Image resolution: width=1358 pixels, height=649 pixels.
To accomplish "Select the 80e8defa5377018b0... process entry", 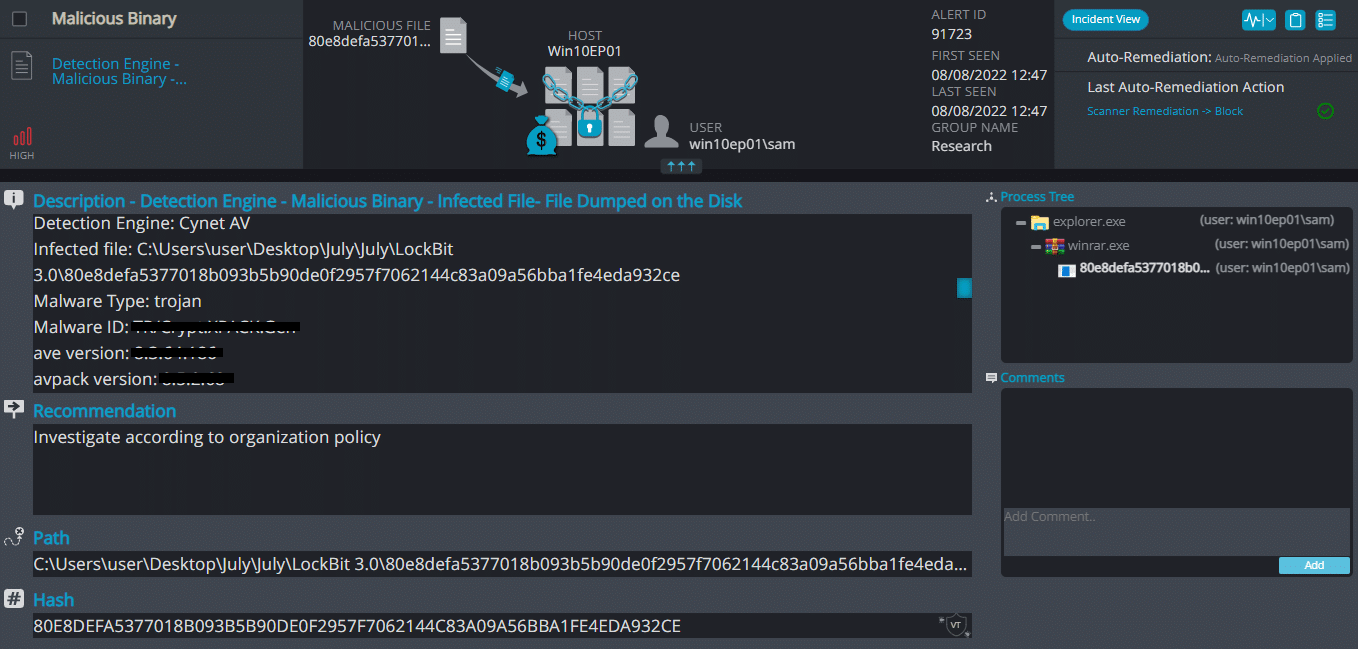I will pos(1144,268).
